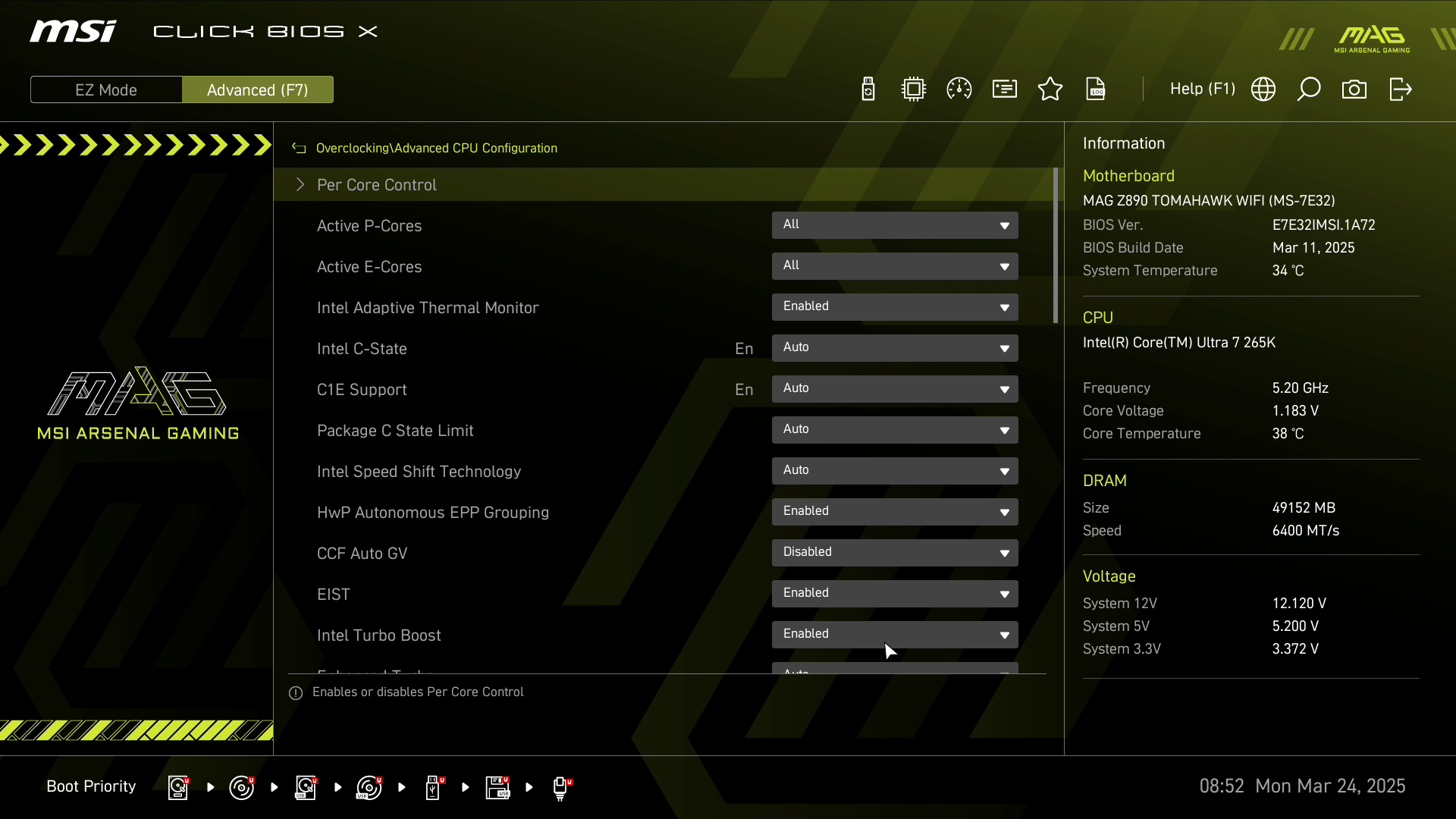Switch to EZ Mode tab
The height and width of the screenshot is (819, 1456).
106,90
